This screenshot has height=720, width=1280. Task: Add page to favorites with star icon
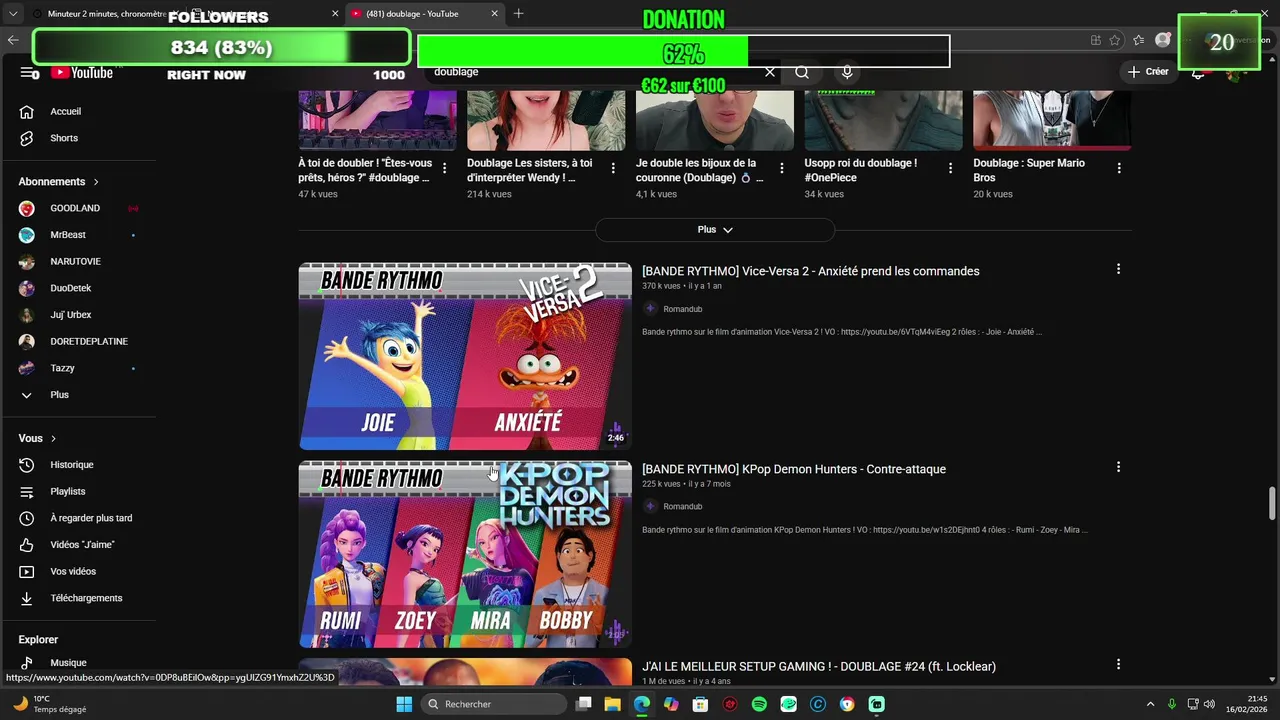(x=1115, y=40)
